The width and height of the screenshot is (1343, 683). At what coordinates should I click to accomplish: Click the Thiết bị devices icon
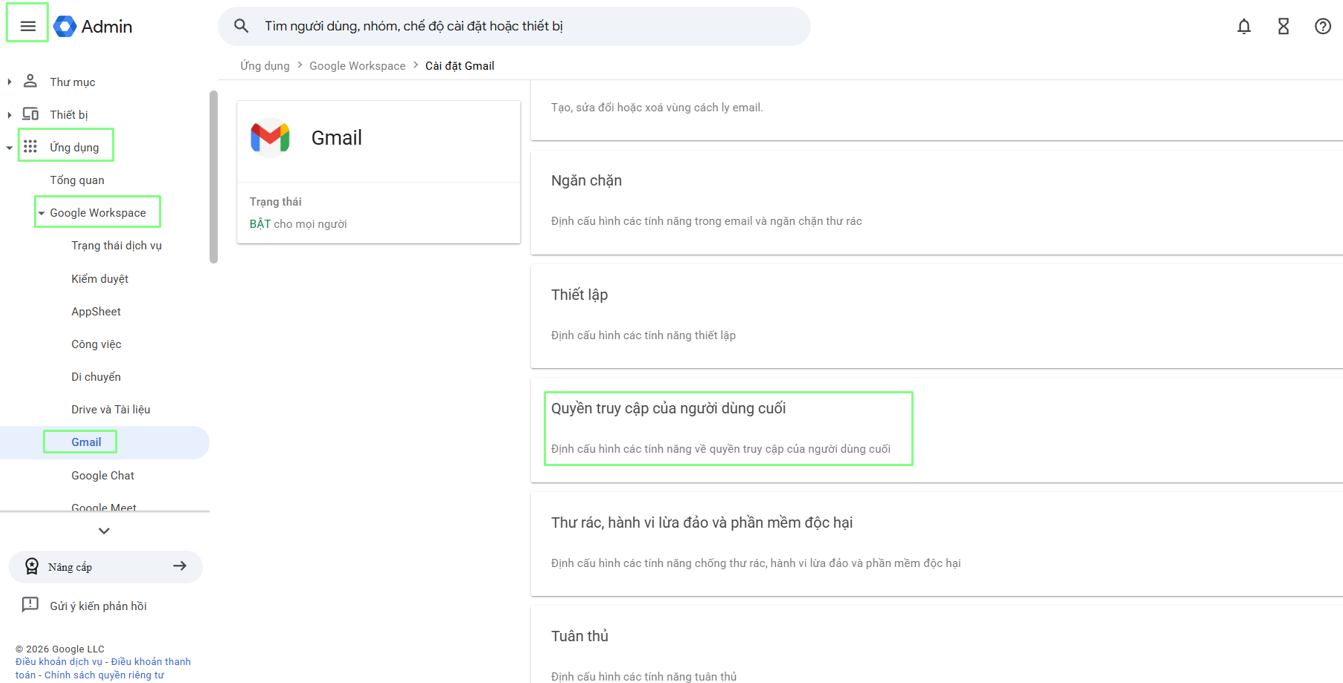pyautogui.click(x=30, y=114)
